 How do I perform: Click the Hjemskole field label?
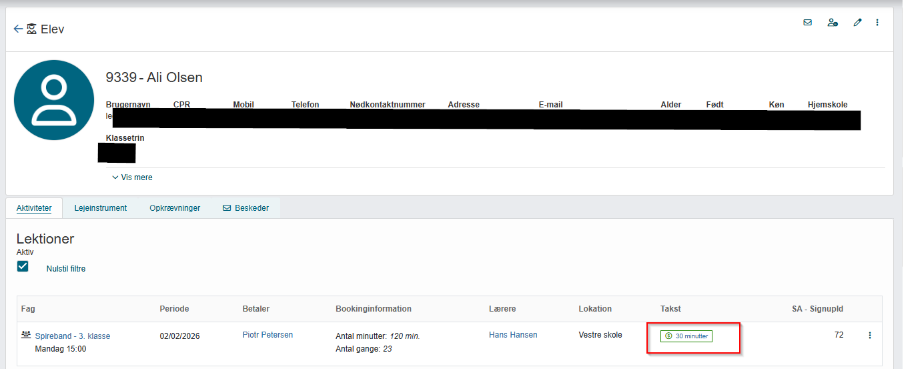pos(828,105)
